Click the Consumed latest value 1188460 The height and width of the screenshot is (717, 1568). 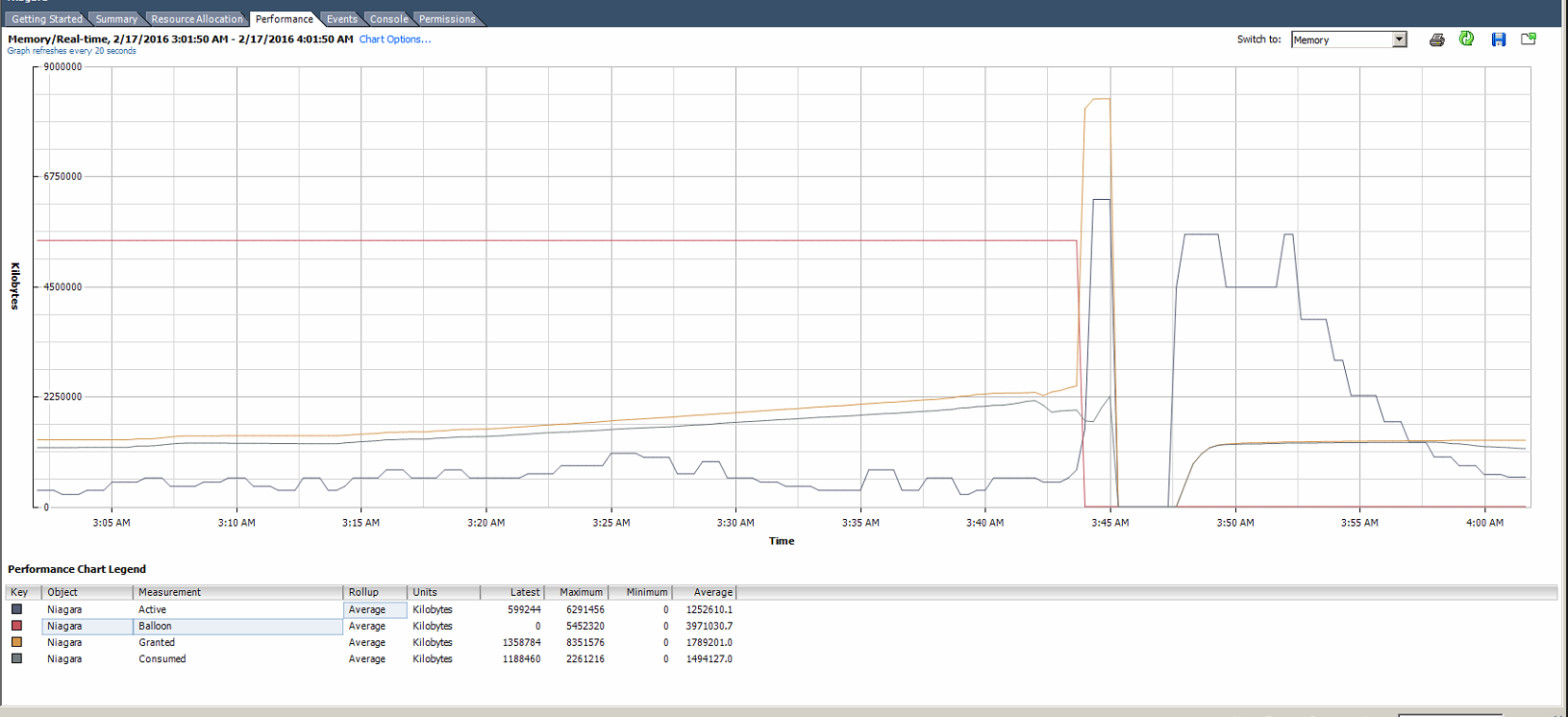(x=521, y=658)
